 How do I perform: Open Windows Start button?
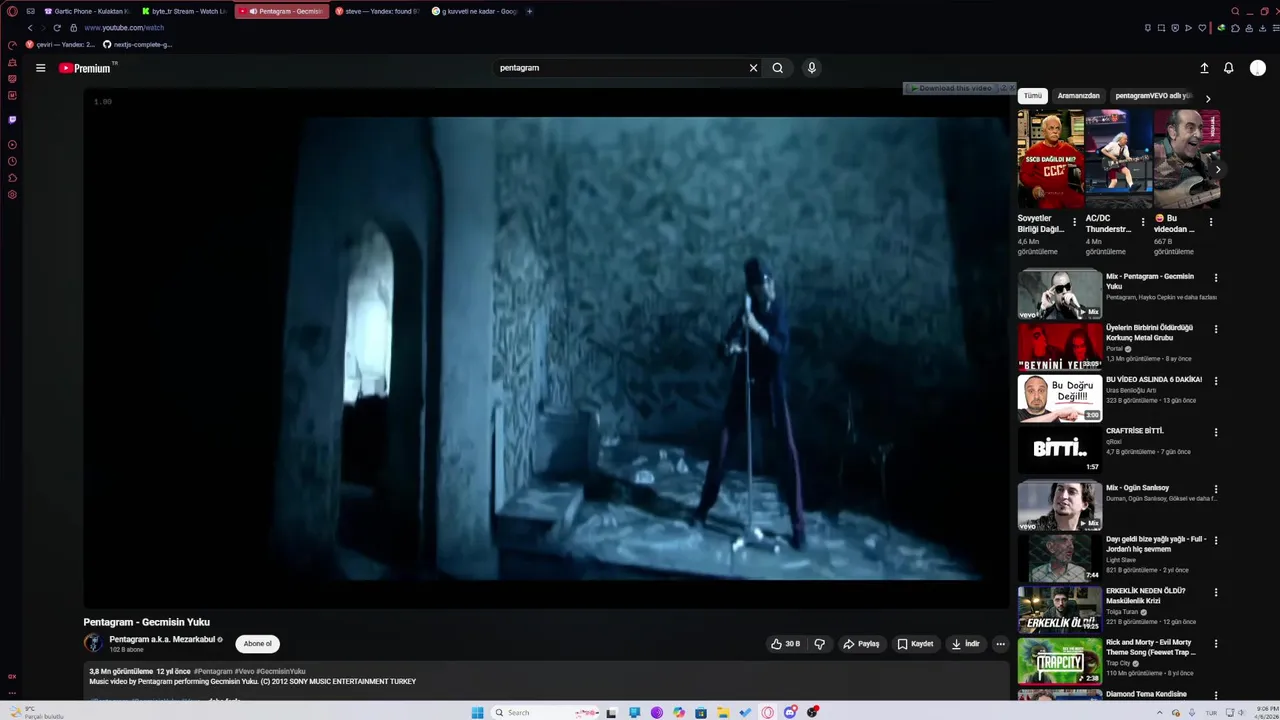[x=477, y=712]
